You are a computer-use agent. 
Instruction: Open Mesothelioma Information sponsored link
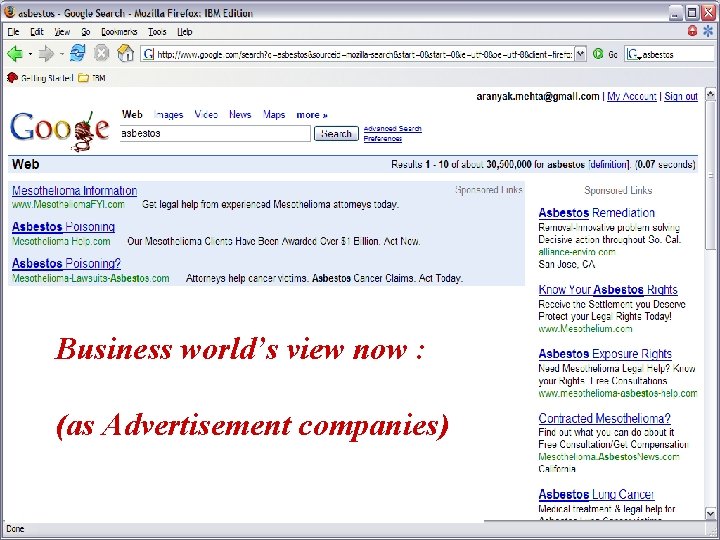[74, 191]
